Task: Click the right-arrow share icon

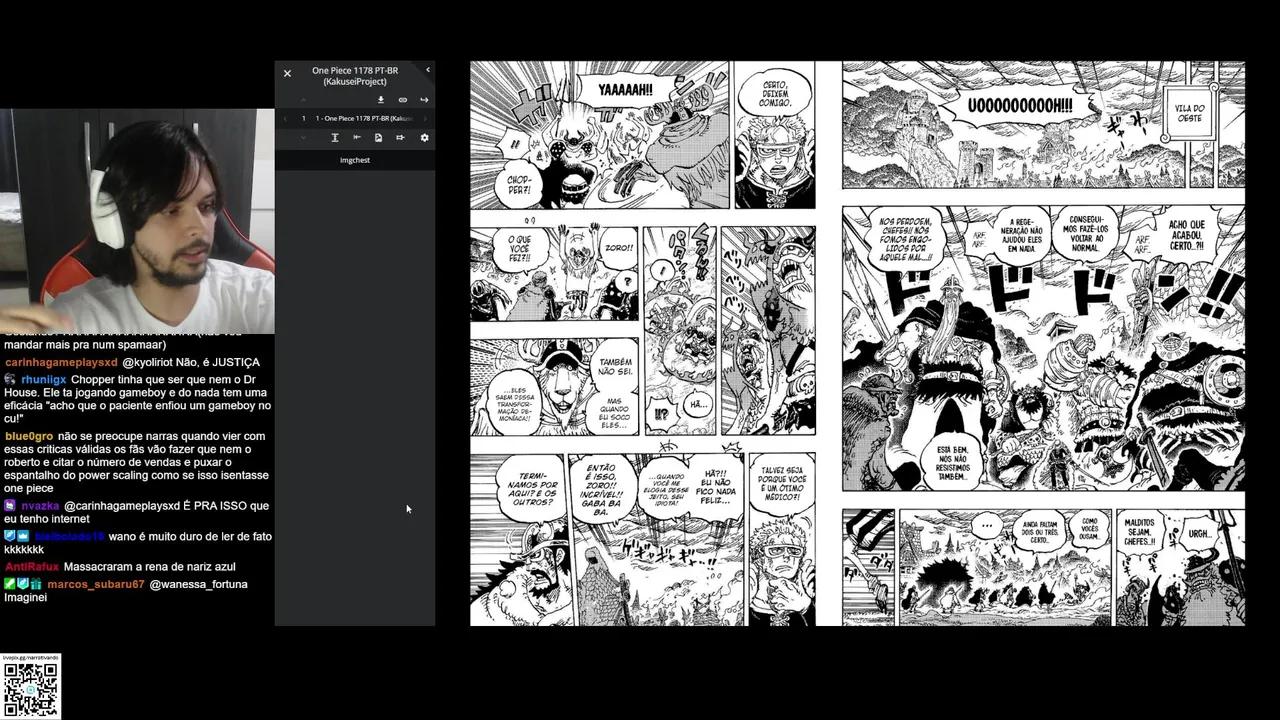Action: coord(424,100)
